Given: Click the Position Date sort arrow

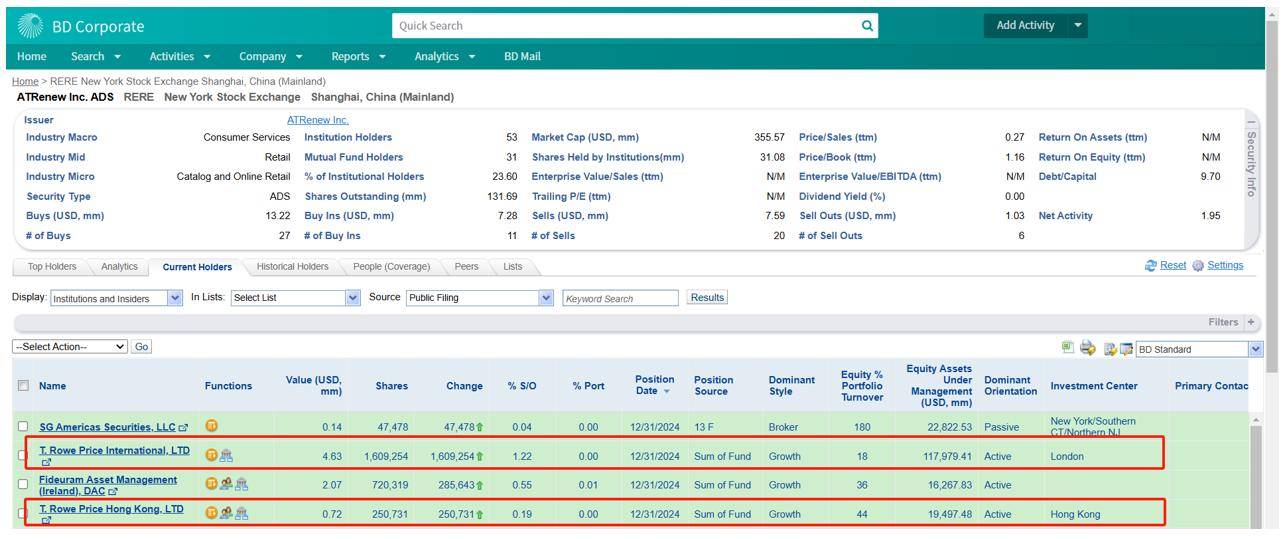Looking at the screenshot, I should (667, 392).
